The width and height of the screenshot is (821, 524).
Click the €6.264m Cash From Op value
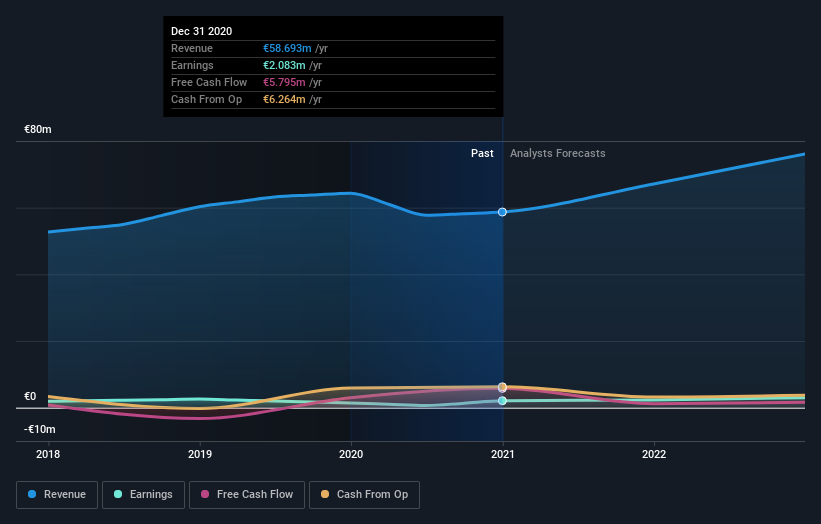(x=284, y=99)
